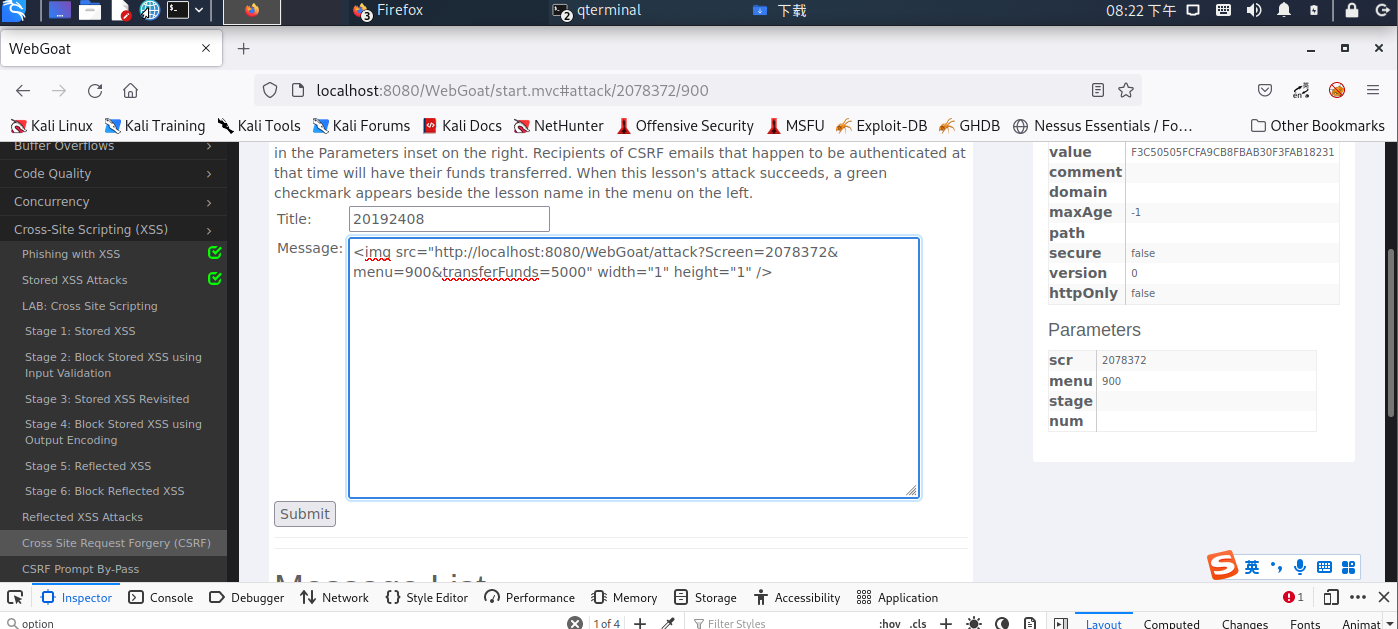Screen dimensions: 1398x629
Task: Expand the Buffer Overflows lesson category
Action: click(x=113, y=147)
